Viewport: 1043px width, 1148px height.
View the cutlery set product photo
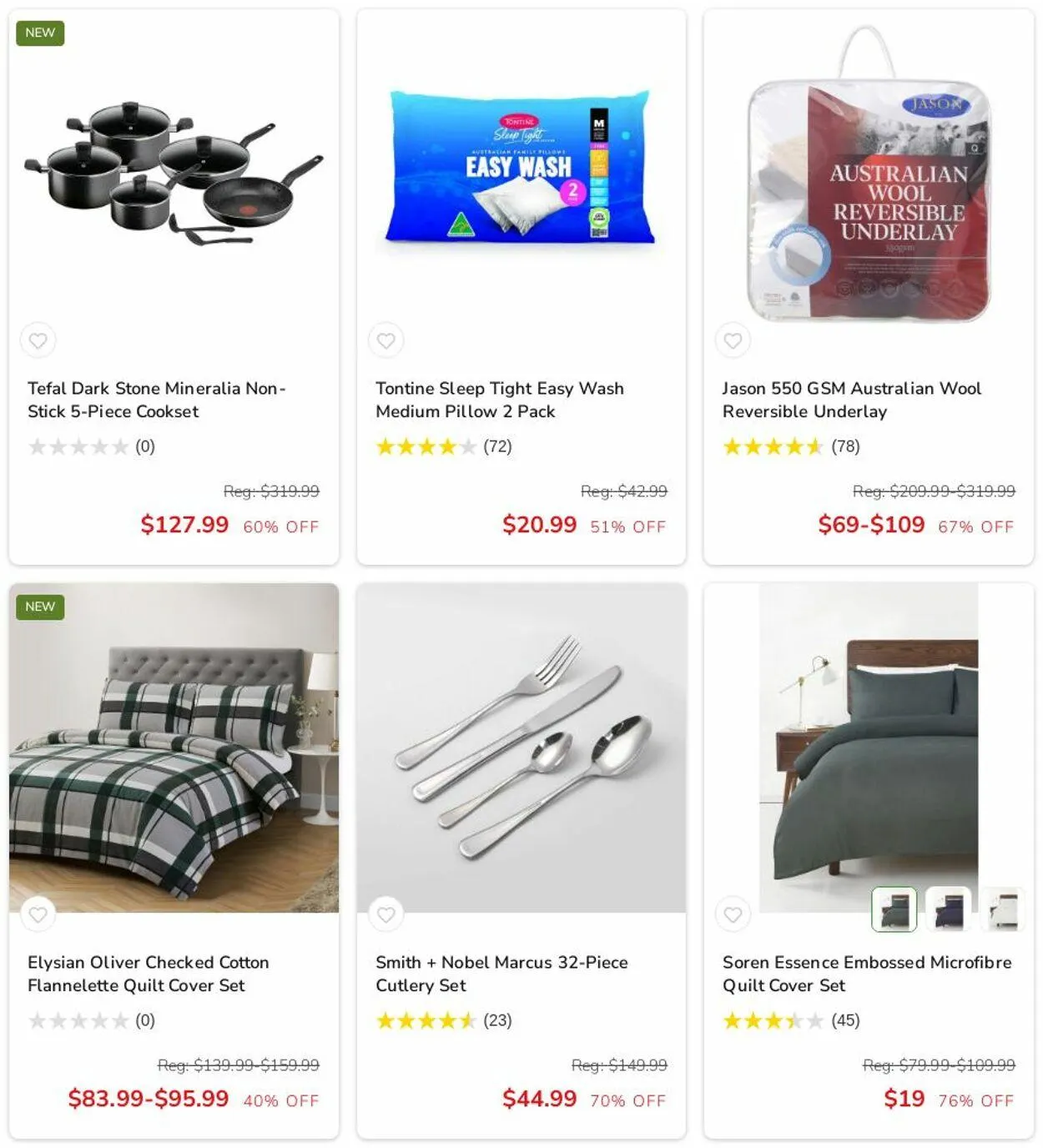[521, 748]
